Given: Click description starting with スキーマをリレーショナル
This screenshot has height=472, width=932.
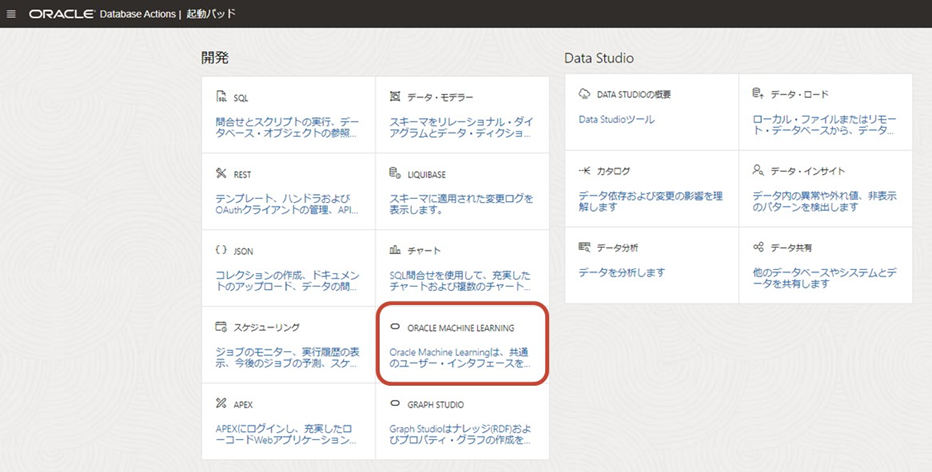Looking at the screenshot, I should pos(461,128).
